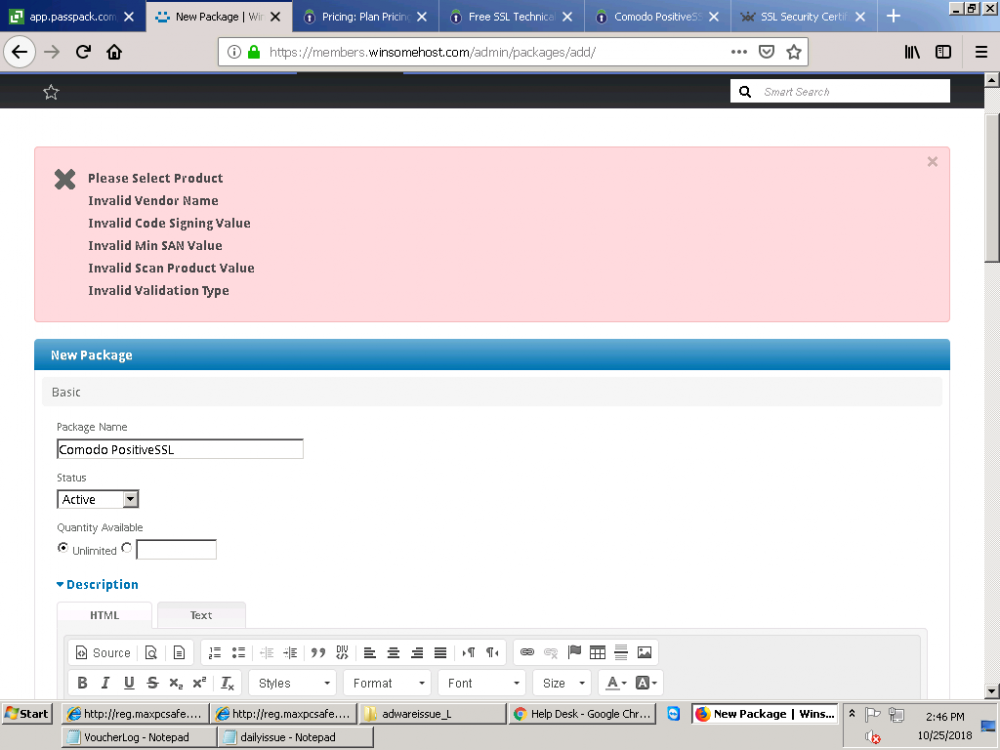Open the background color picker
The image size is (1000, 750).
pos(646,683)
